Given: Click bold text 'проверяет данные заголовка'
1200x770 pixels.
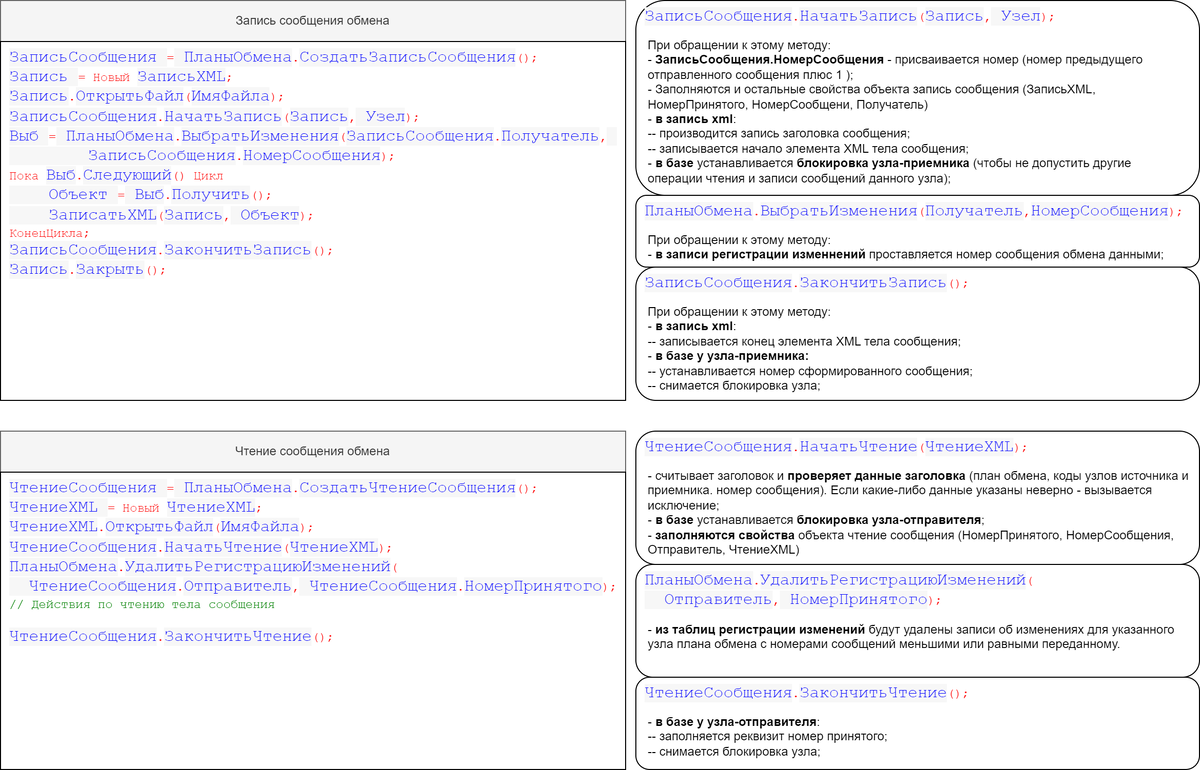Looking at the screenshot, I should pos(875,475).
